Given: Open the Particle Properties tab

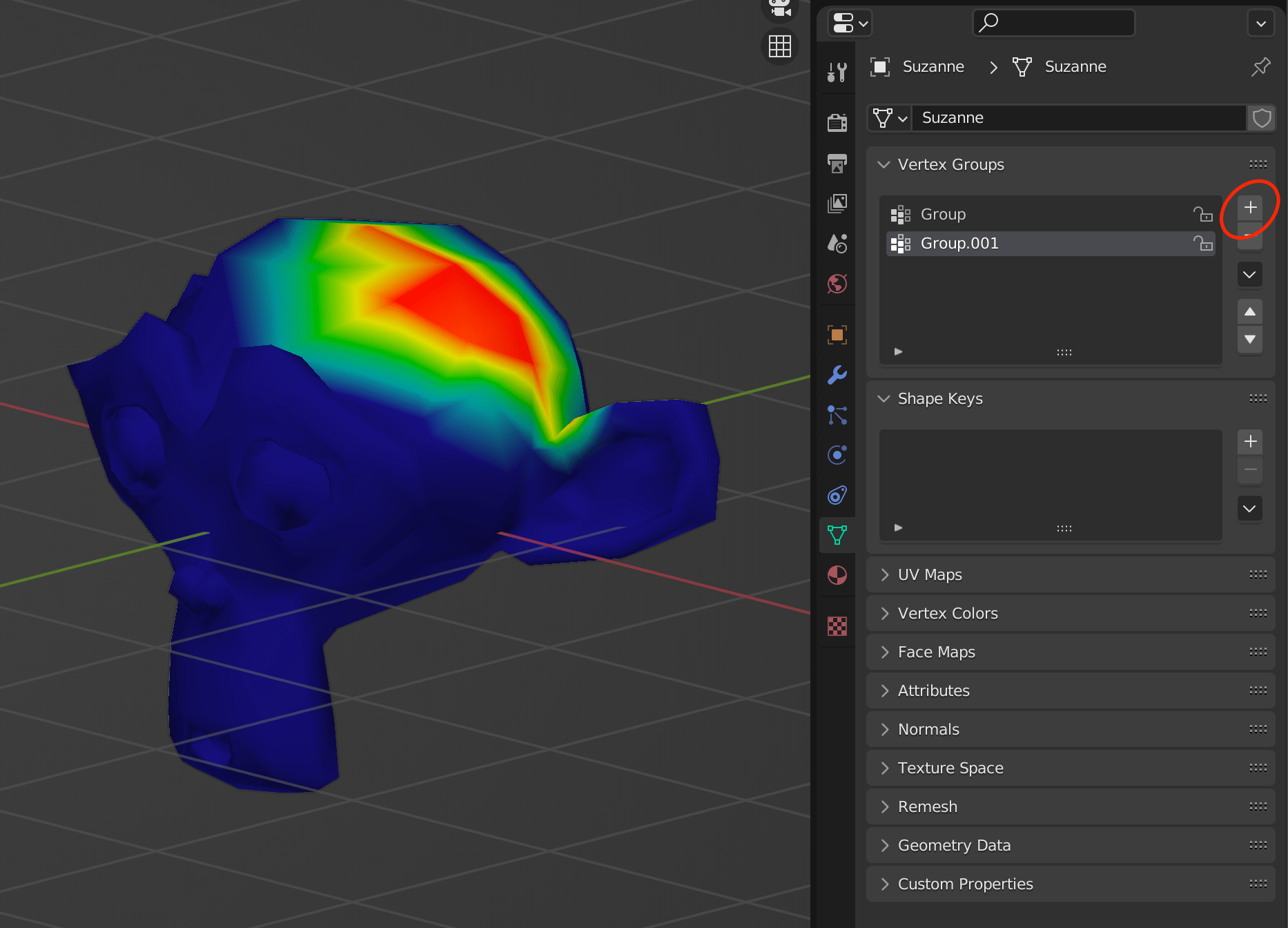Looking at the screenshot, I should (837, 415).
